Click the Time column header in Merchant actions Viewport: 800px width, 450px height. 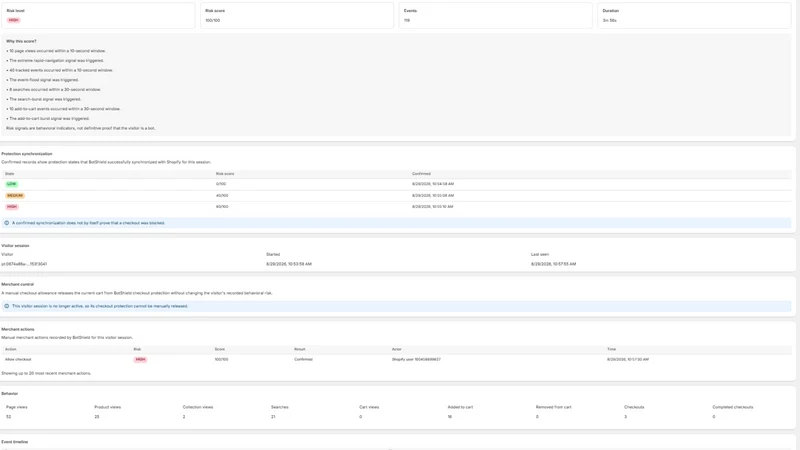[611, 349]
